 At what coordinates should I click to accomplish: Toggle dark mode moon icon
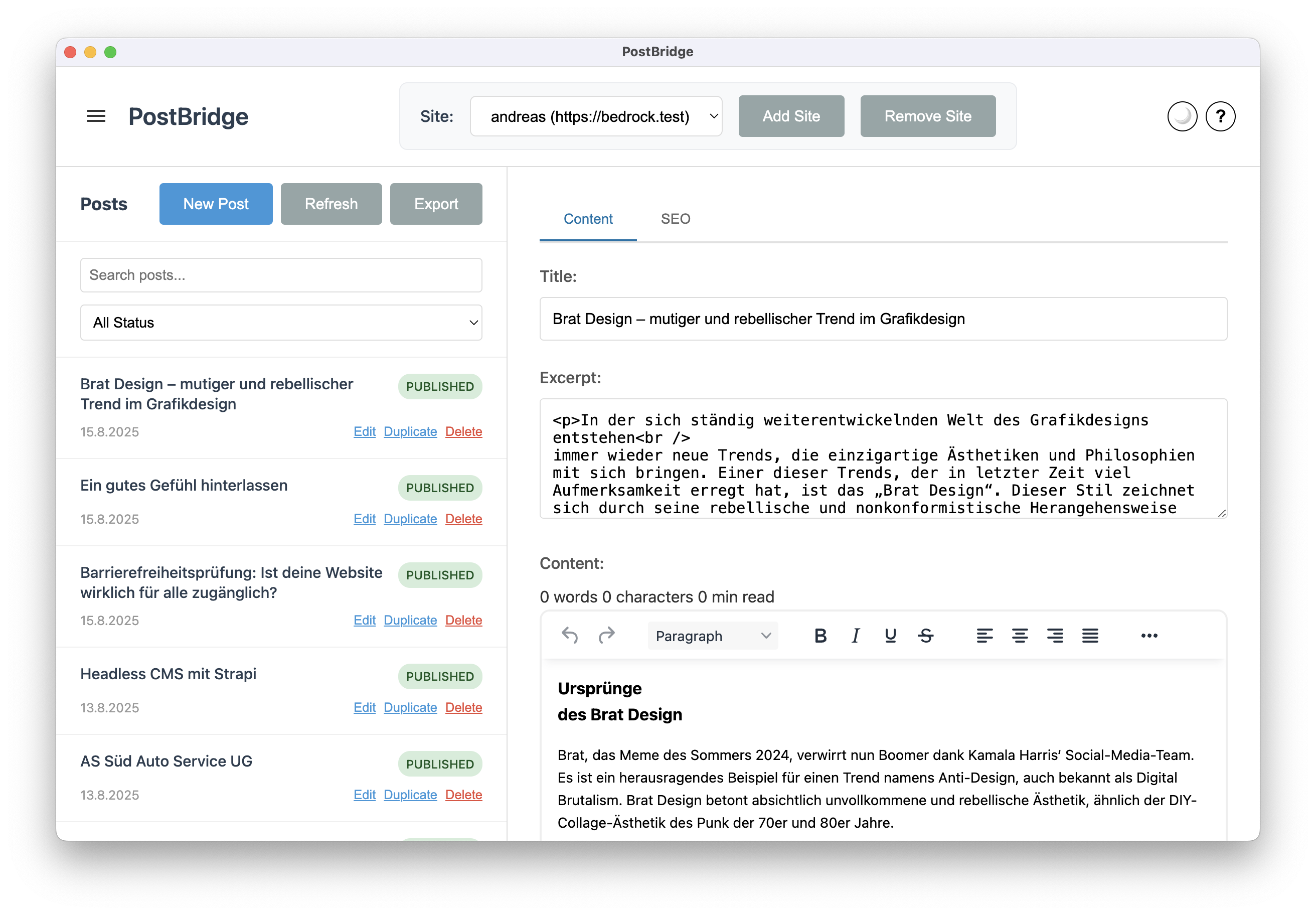coord(1182,116)
